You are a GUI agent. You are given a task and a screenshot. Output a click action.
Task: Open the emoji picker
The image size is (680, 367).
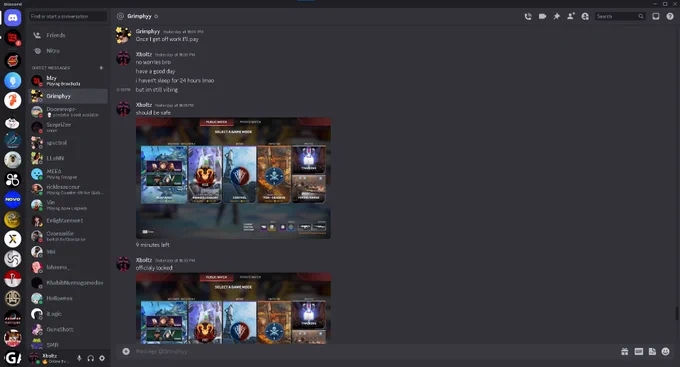(x=666, y=351)
